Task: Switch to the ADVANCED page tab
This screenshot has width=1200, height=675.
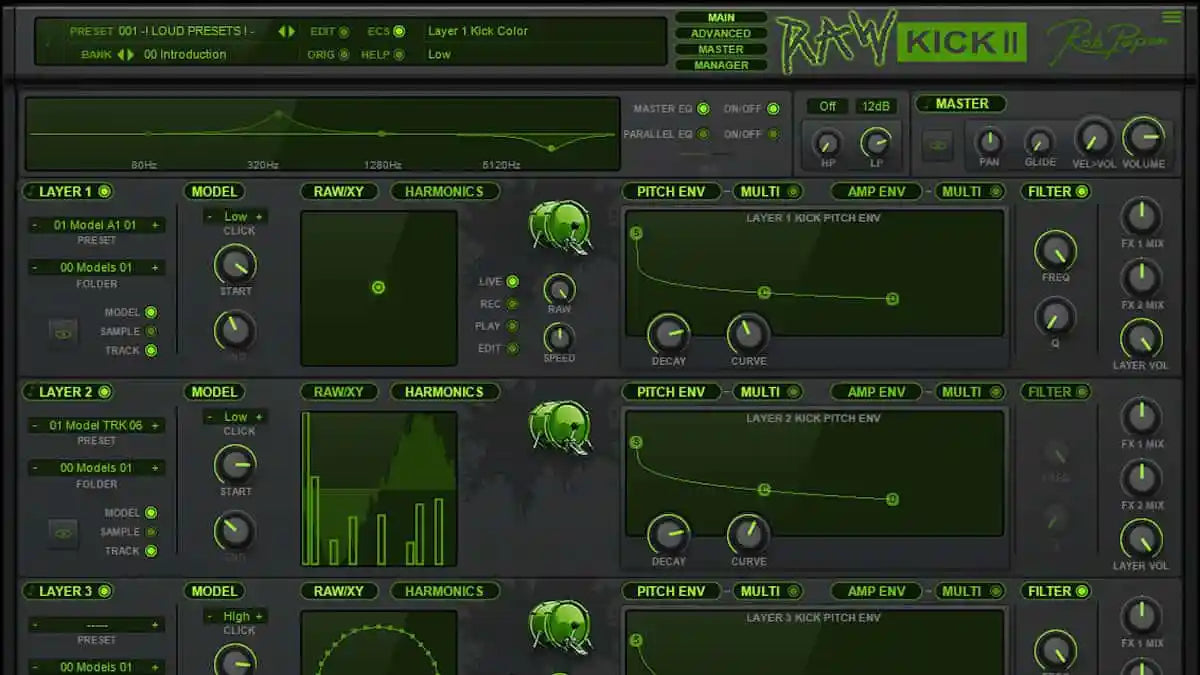Action: coord(721,33)
